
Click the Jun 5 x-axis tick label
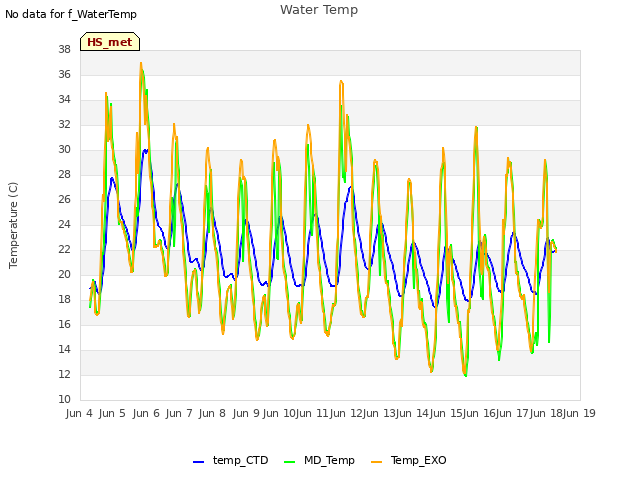112,413
